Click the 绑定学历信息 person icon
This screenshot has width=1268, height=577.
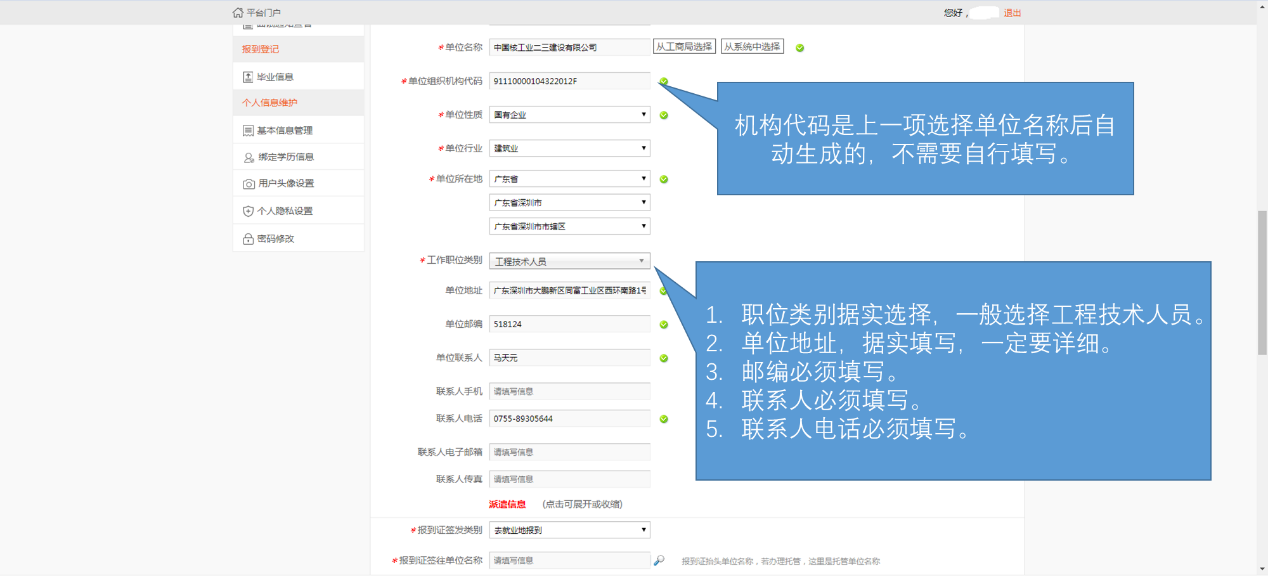coord(248,158)
